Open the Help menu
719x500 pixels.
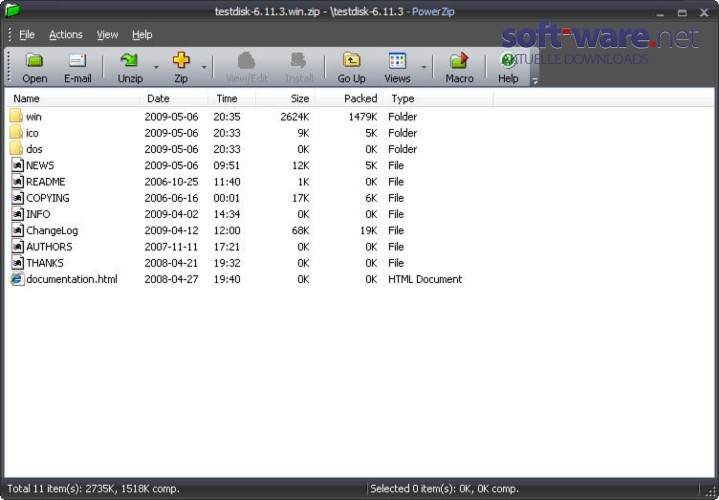point(142,34)
